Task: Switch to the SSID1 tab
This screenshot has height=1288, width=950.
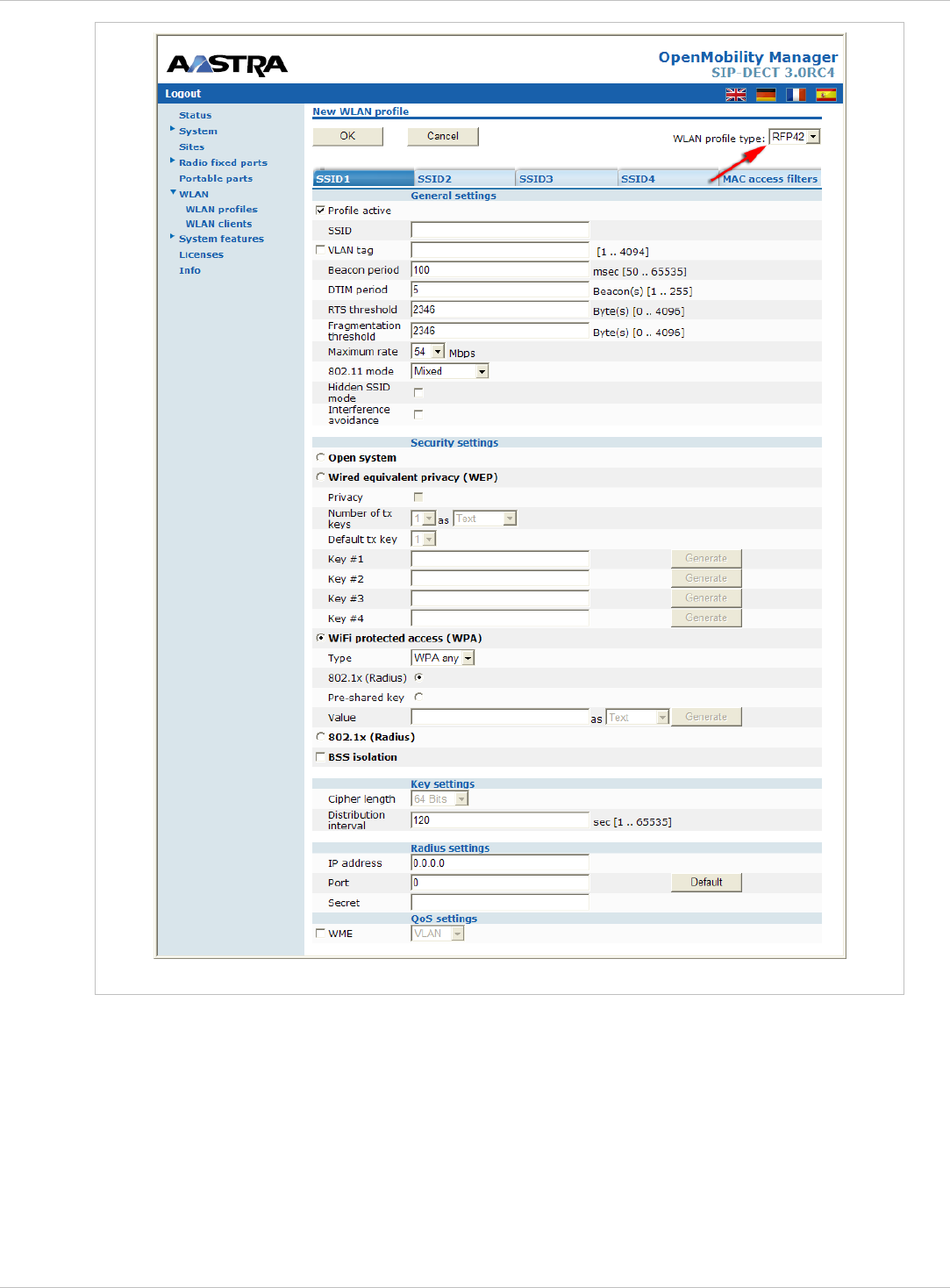Action: coord(363,178)
